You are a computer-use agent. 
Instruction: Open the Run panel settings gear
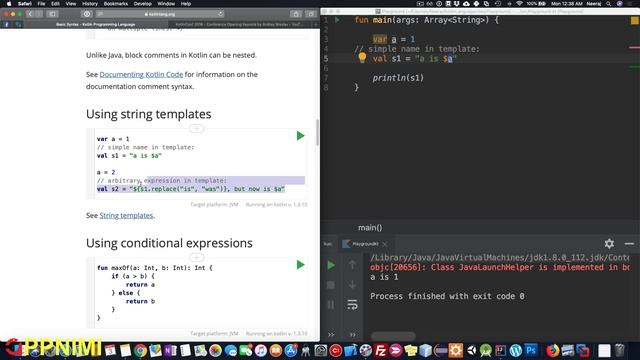[x=609, y=244]
